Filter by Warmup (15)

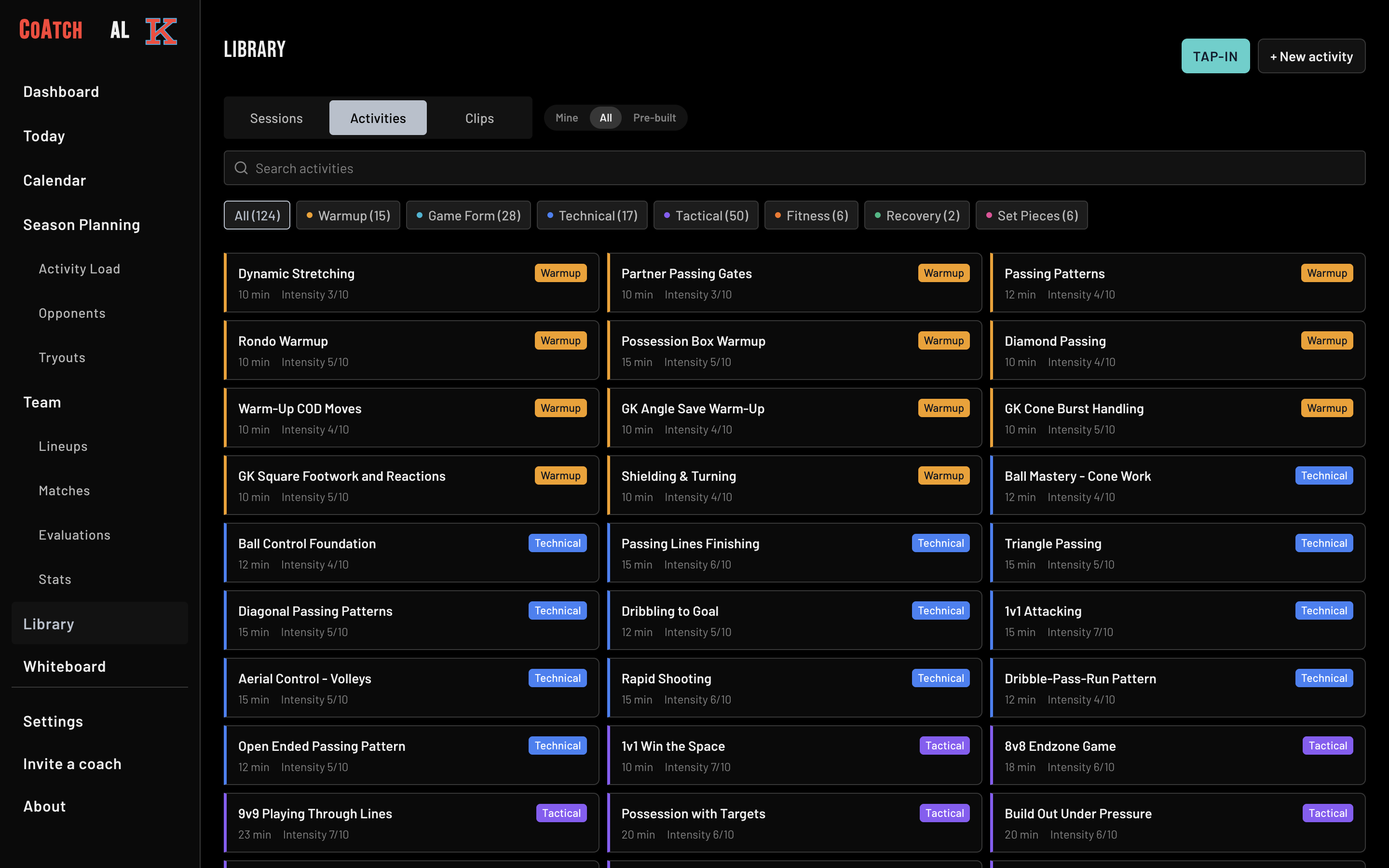[x=348, y=215]
